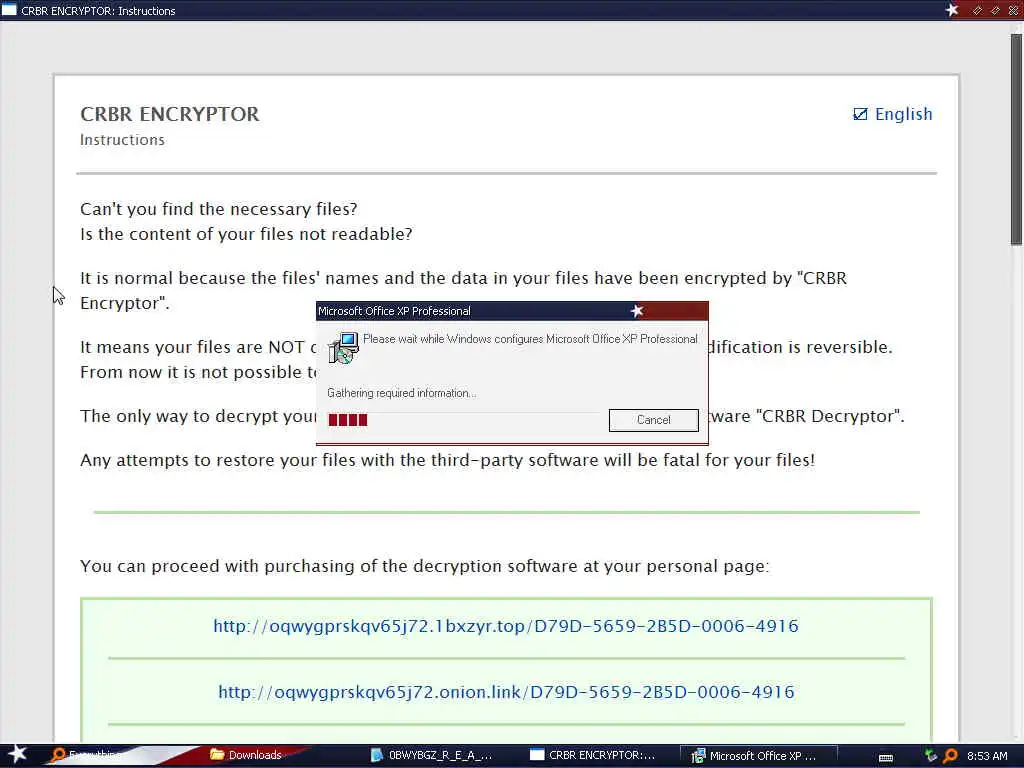The height and width of the screenshot is (768, 1024).
Task: Click the 8:53 AM clock
Action: (987, 756)
